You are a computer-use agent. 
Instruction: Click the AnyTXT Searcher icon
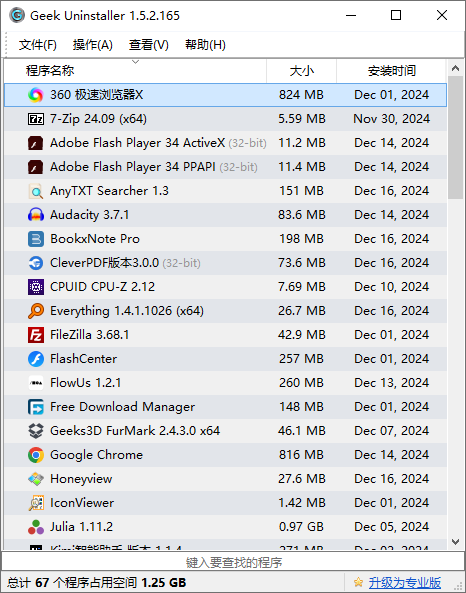[36, 191]
